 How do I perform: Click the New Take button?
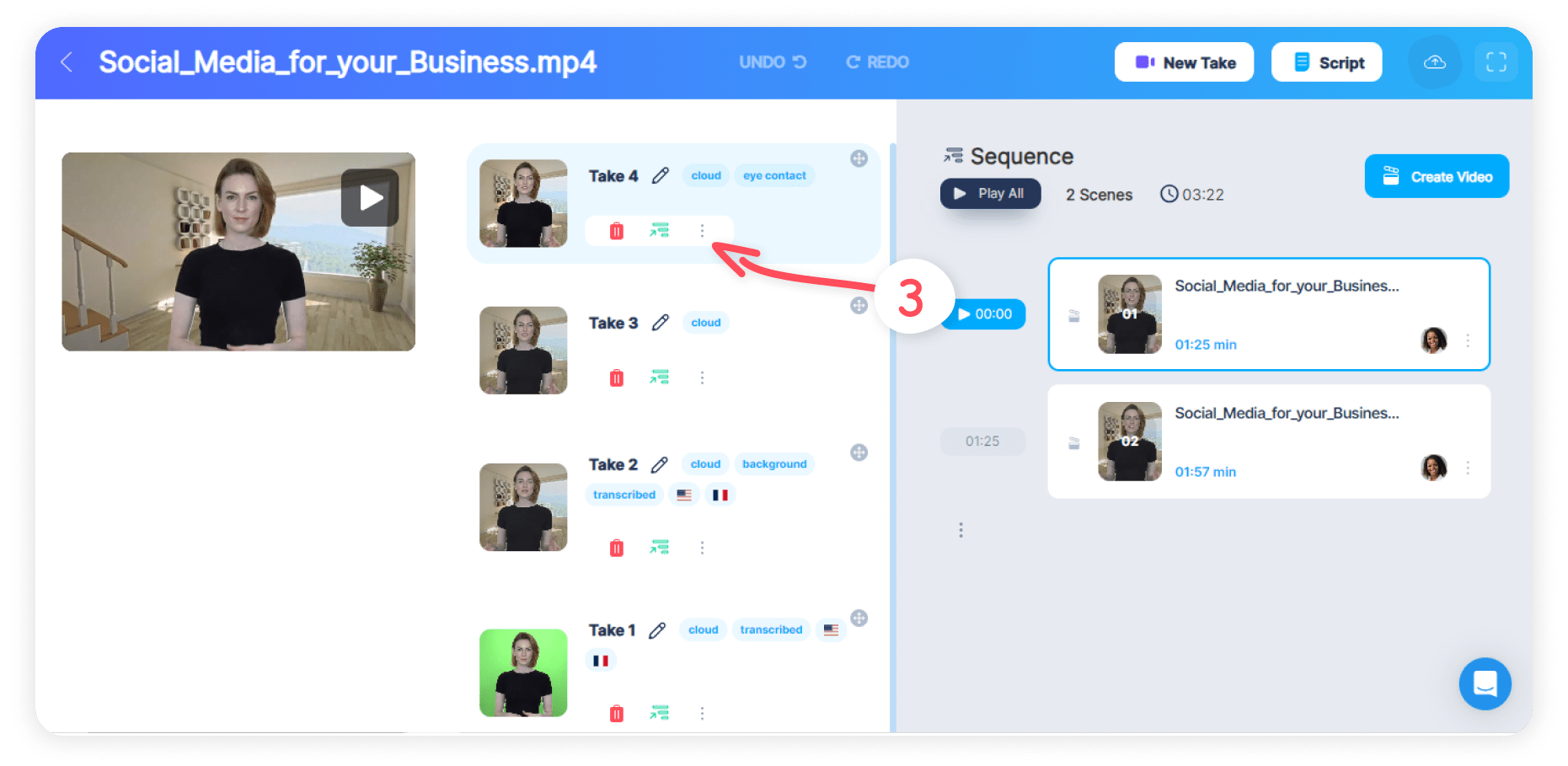[1184, 62]
